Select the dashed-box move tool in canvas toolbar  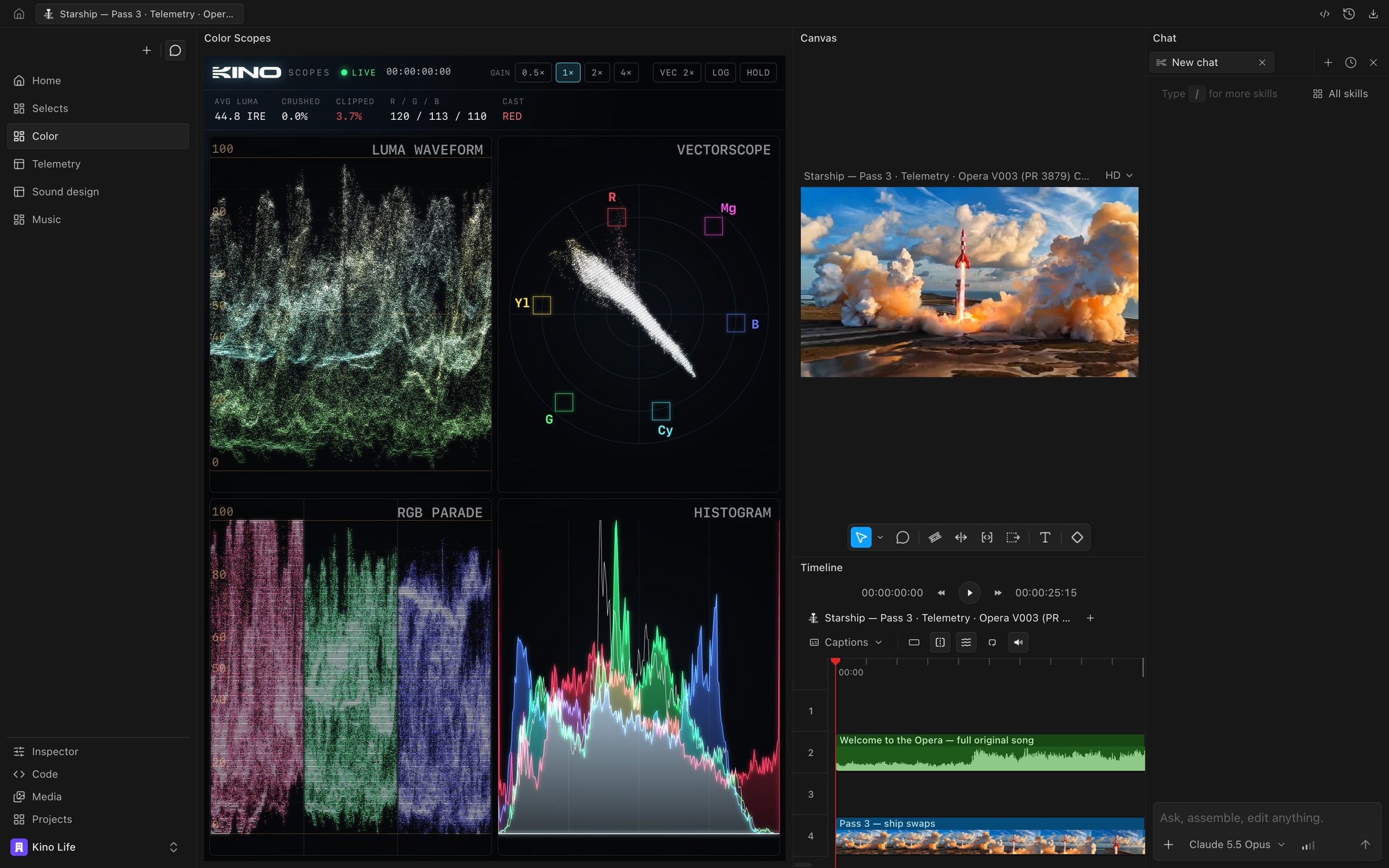(1013, 537)
